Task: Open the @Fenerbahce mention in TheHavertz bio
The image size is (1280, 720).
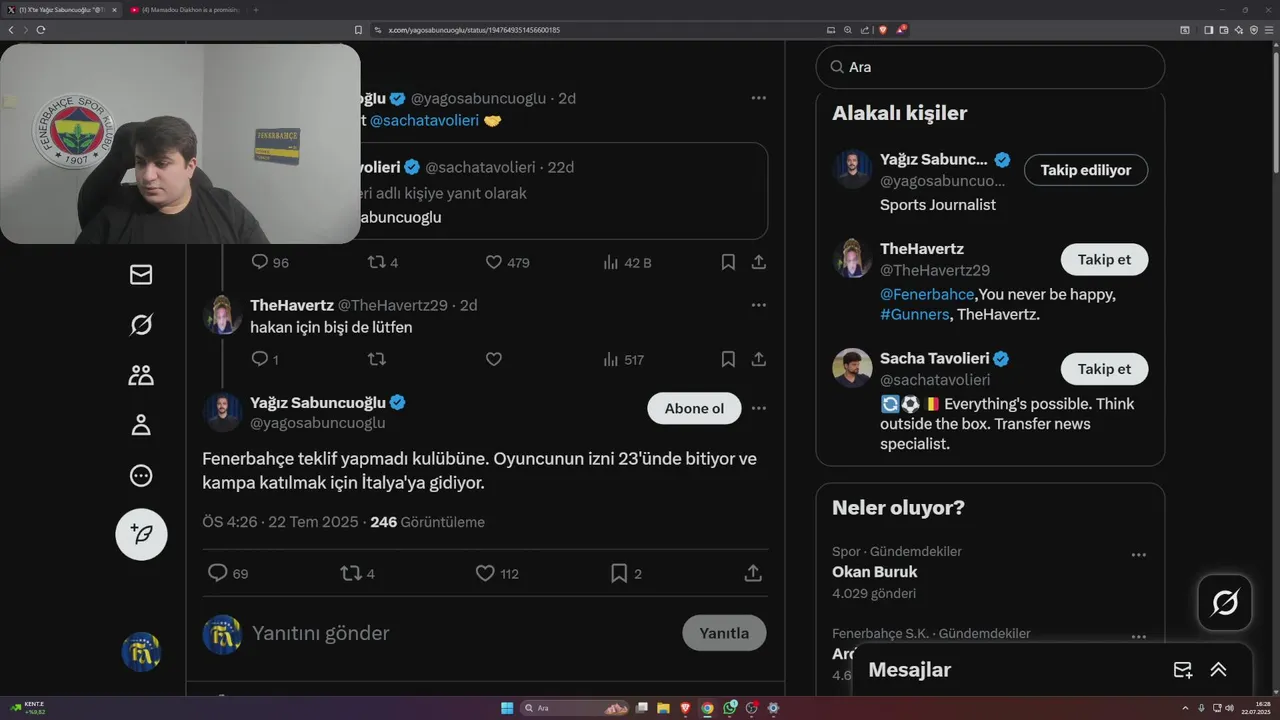Action: coord(927,294)
